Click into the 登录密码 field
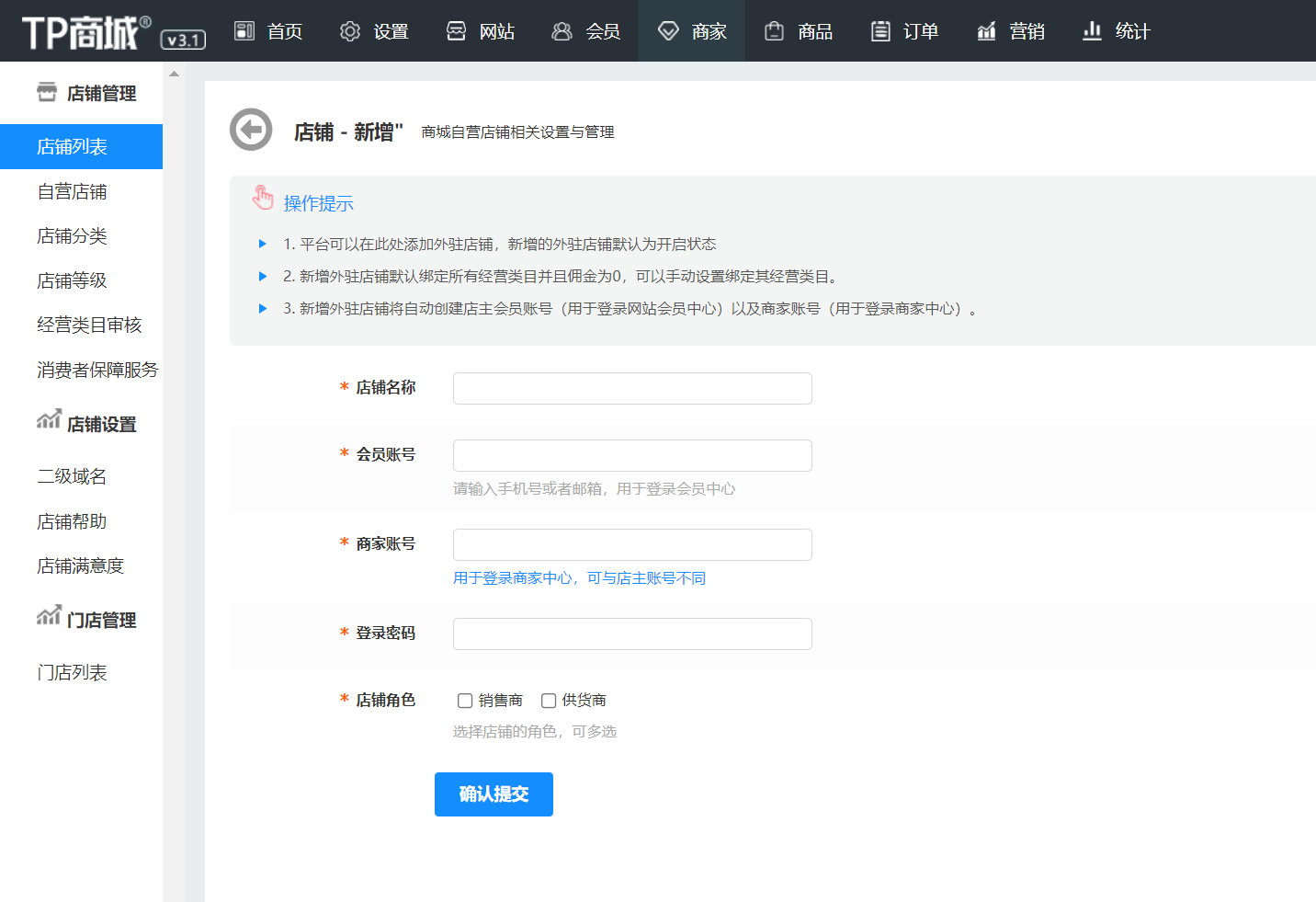1316x902 pixels. [x=632, y=634]
